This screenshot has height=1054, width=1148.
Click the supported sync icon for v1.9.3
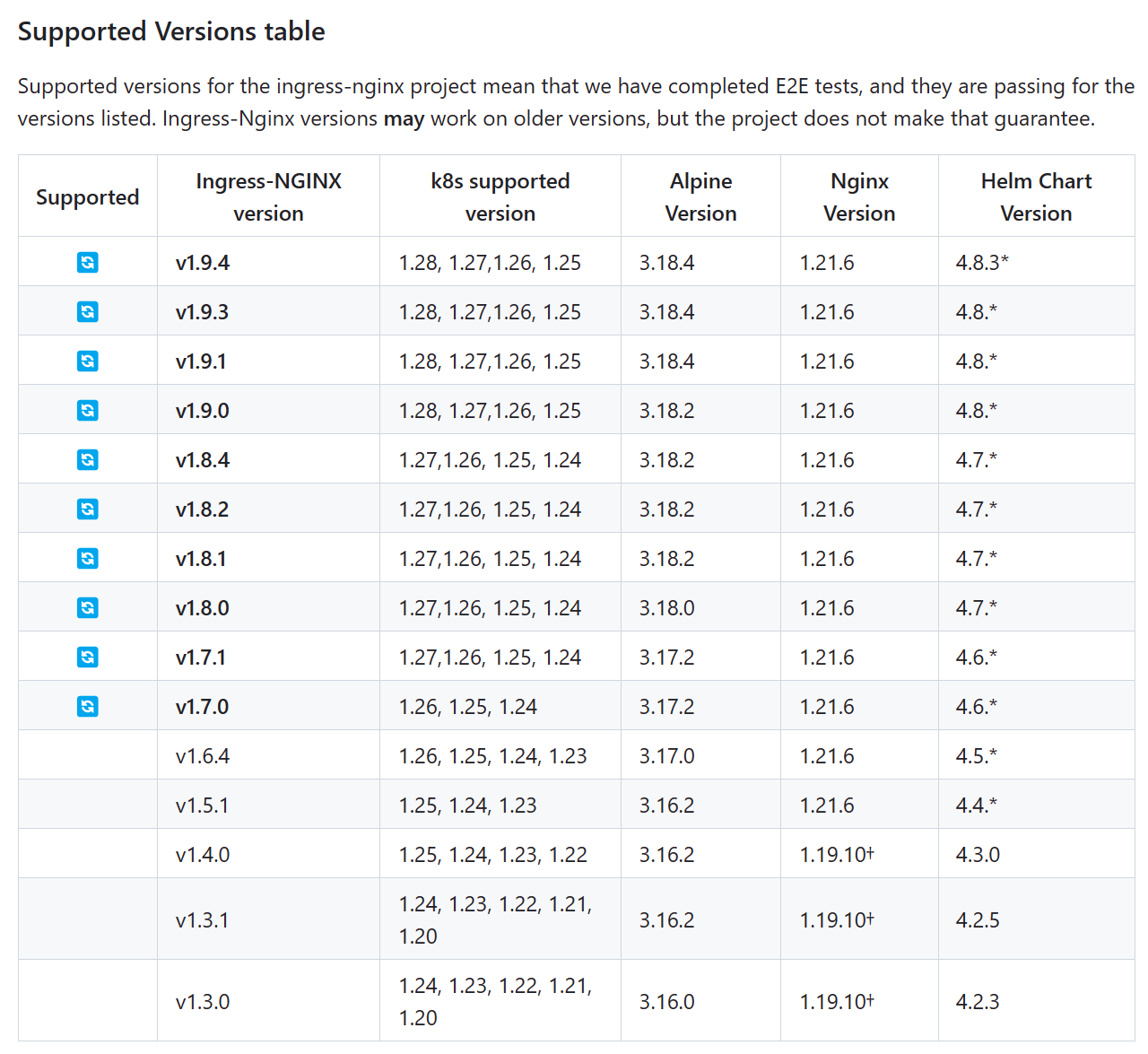coord(87,311)
